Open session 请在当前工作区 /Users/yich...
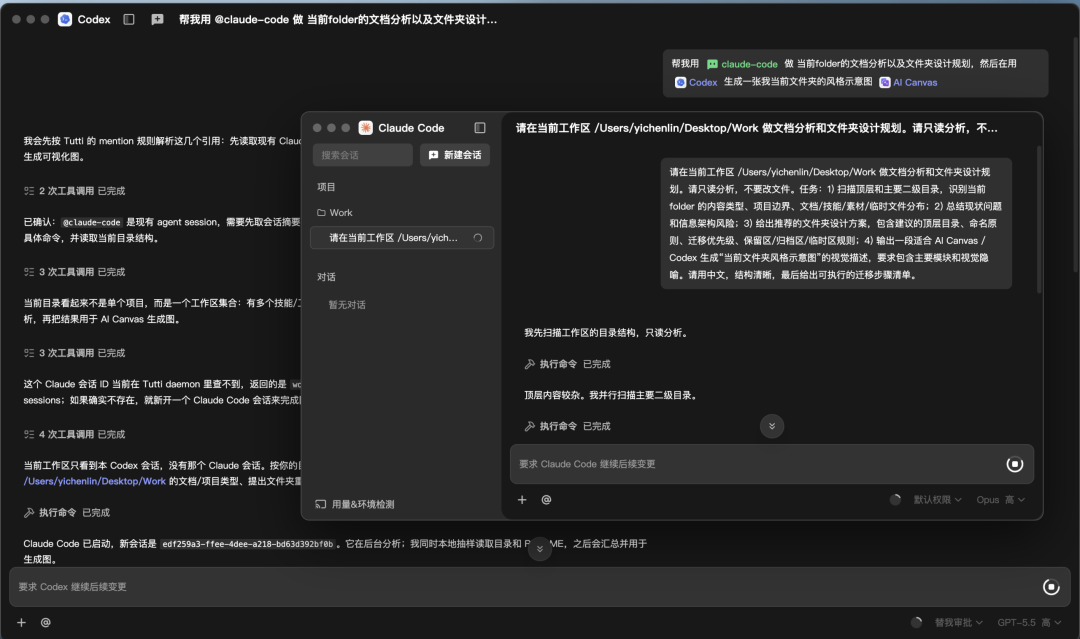1080x639 pixels. tap(402, 238)
